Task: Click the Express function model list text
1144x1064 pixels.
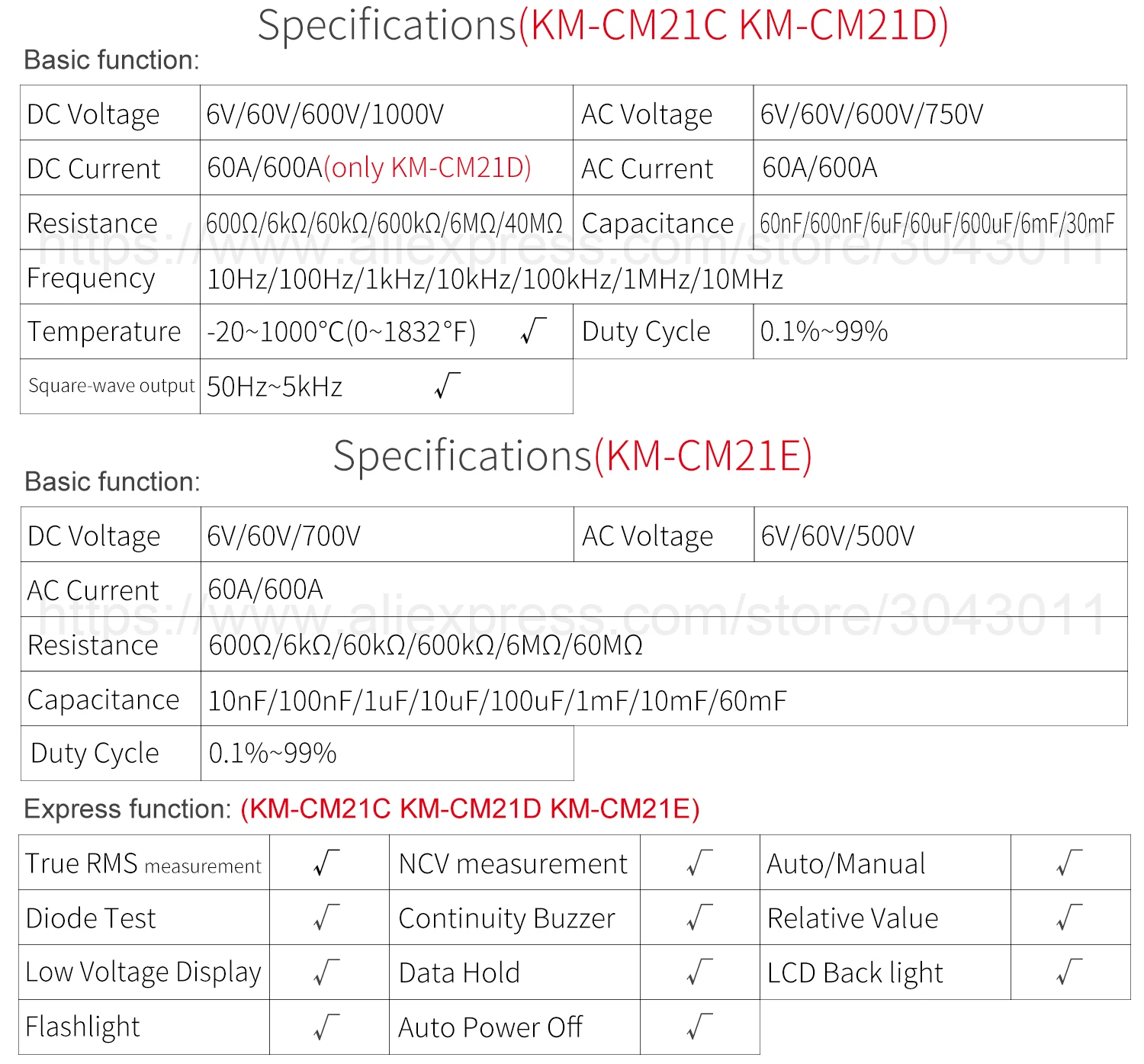Action: (x=470, y=808)
